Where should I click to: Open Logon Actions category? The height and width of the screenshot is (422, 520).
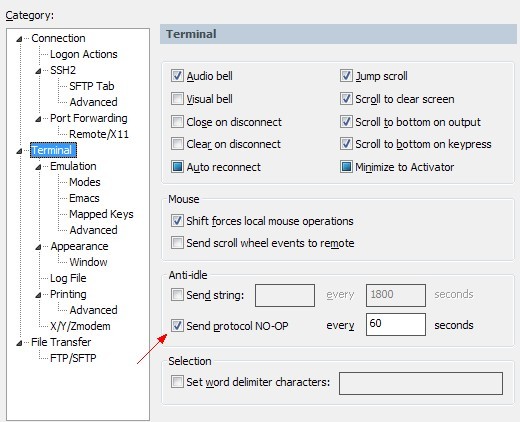pyautogui.click(x=84, y=54)
